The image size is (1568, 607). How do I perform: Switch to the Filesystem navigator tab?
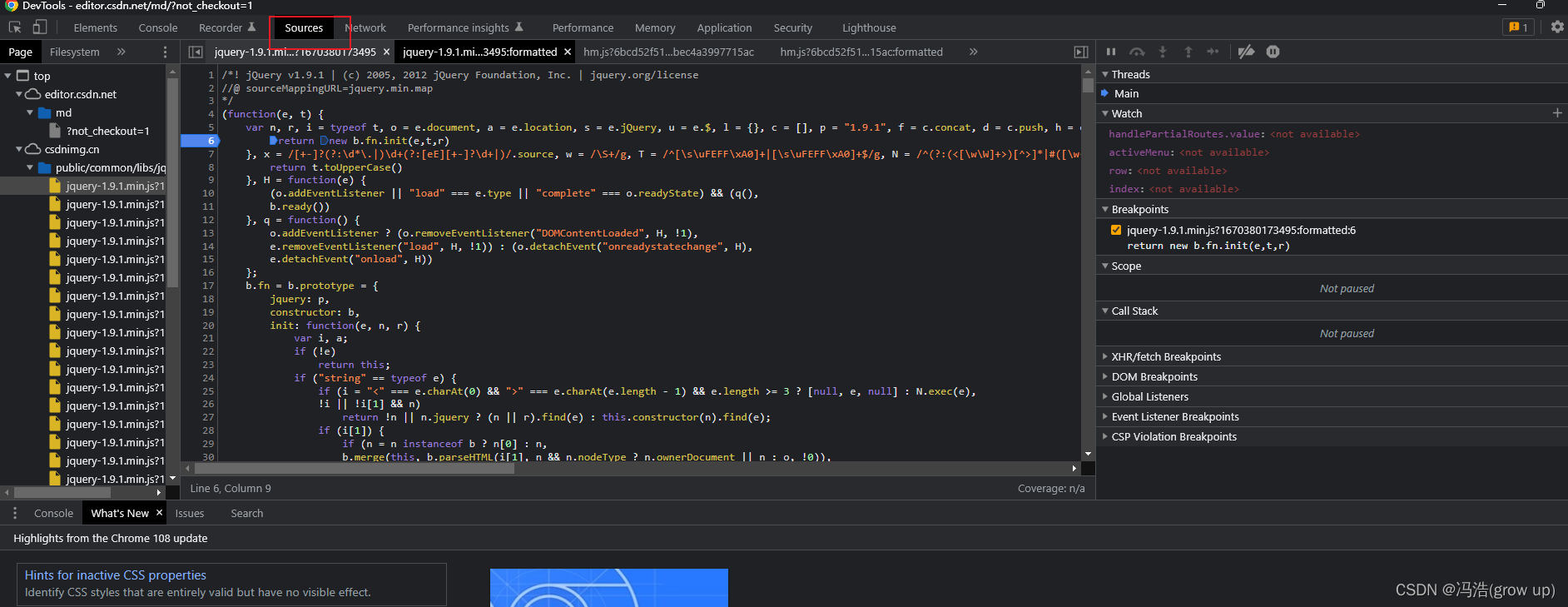(x=74, y=52)
